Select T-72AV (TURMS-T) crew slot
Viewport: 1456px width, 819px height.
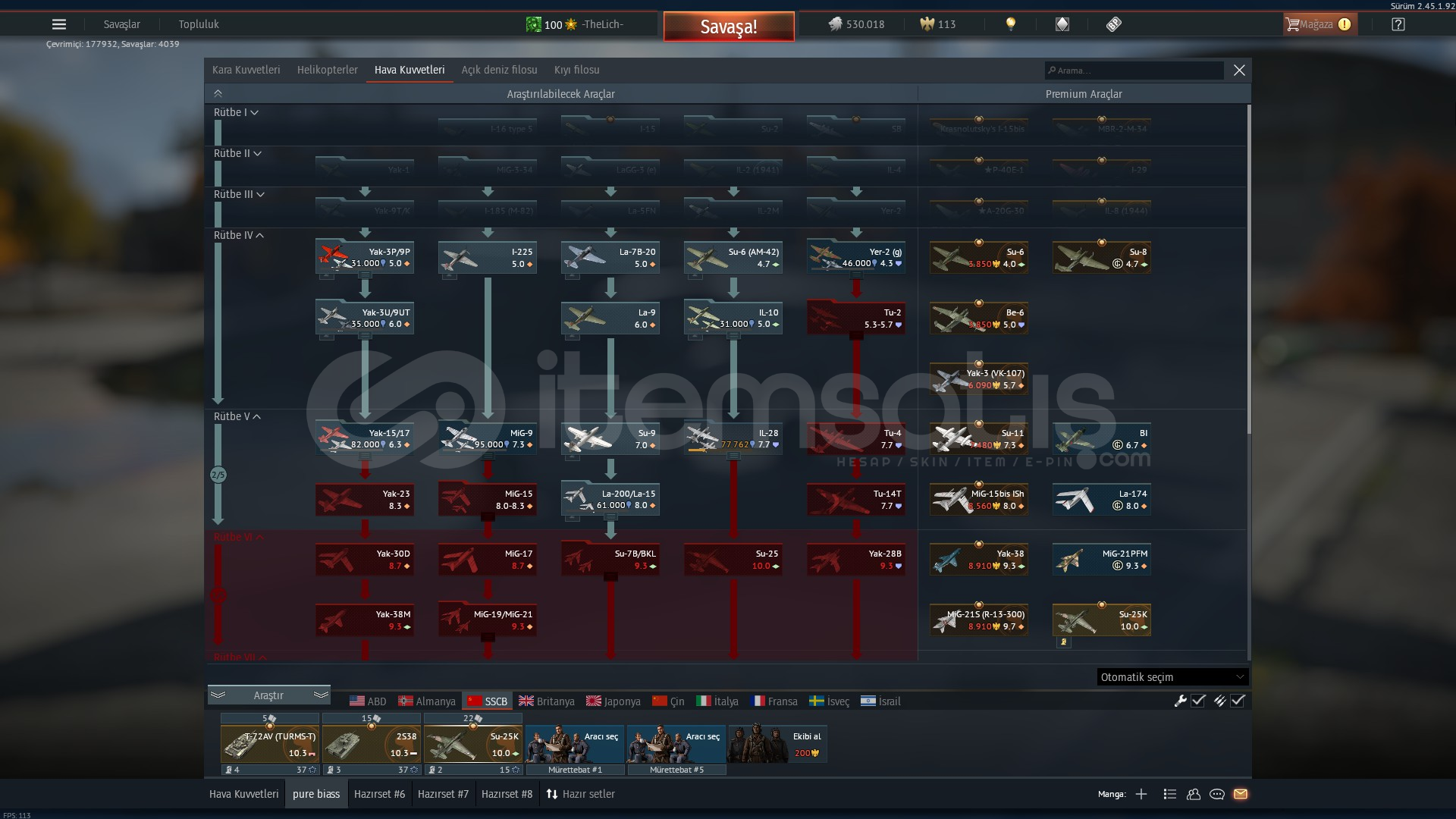point(270,744)
